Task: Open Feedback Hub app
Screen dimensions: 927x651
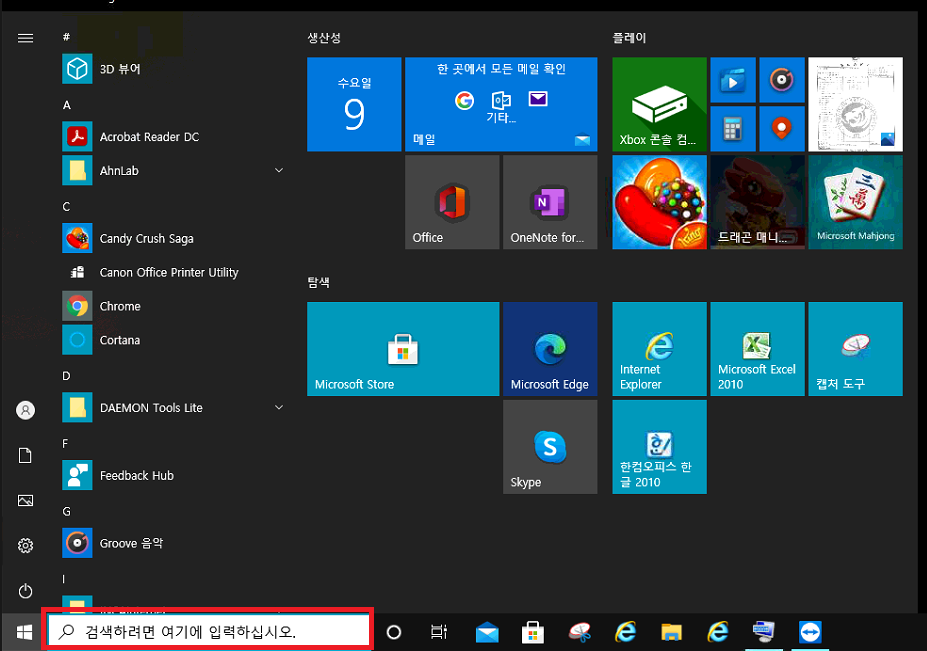Action: (x=174, y=475)
